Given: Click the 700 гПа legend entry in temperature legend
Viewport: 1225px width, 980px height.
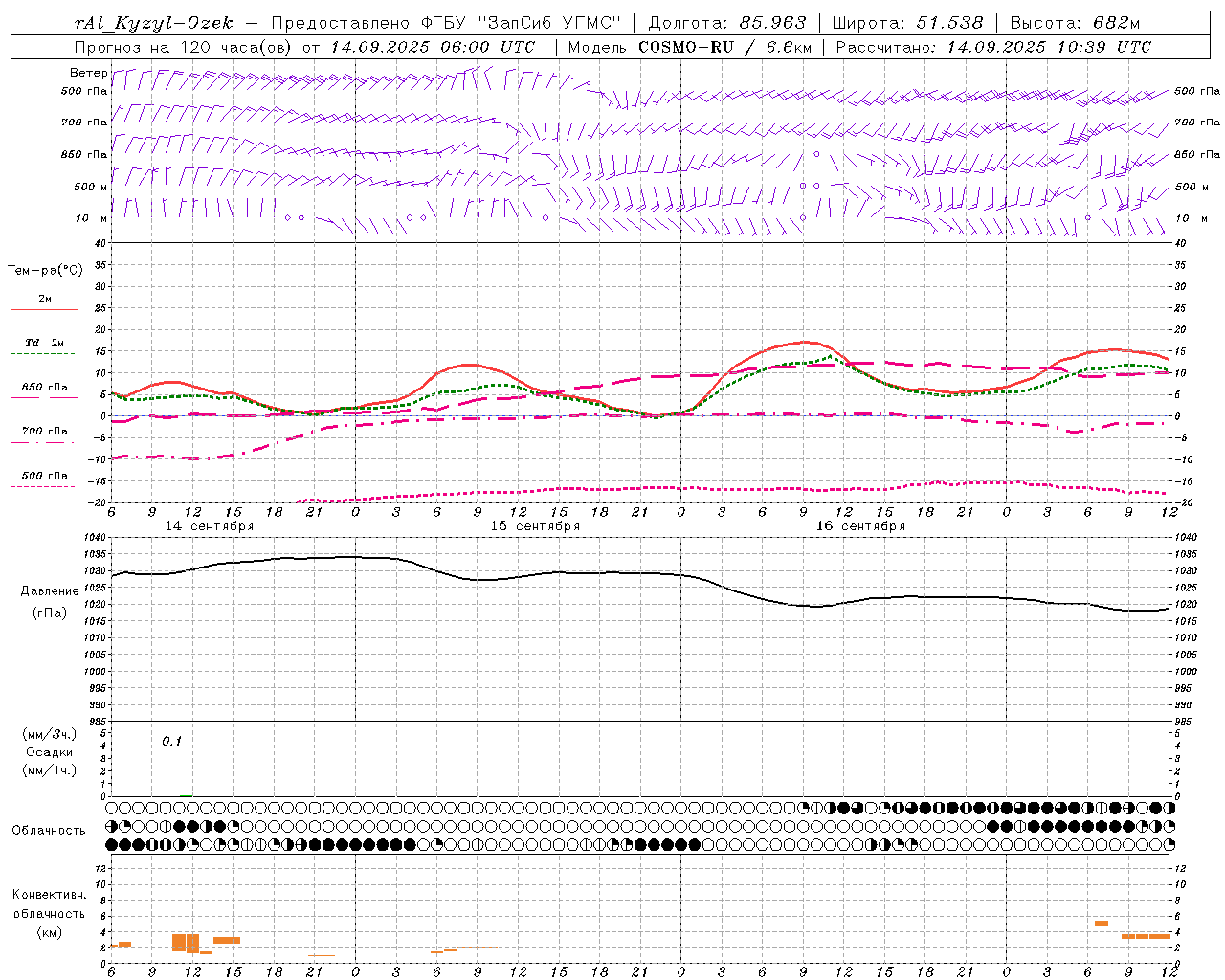Looking at the screenshot, I should (x=45, y=432).
